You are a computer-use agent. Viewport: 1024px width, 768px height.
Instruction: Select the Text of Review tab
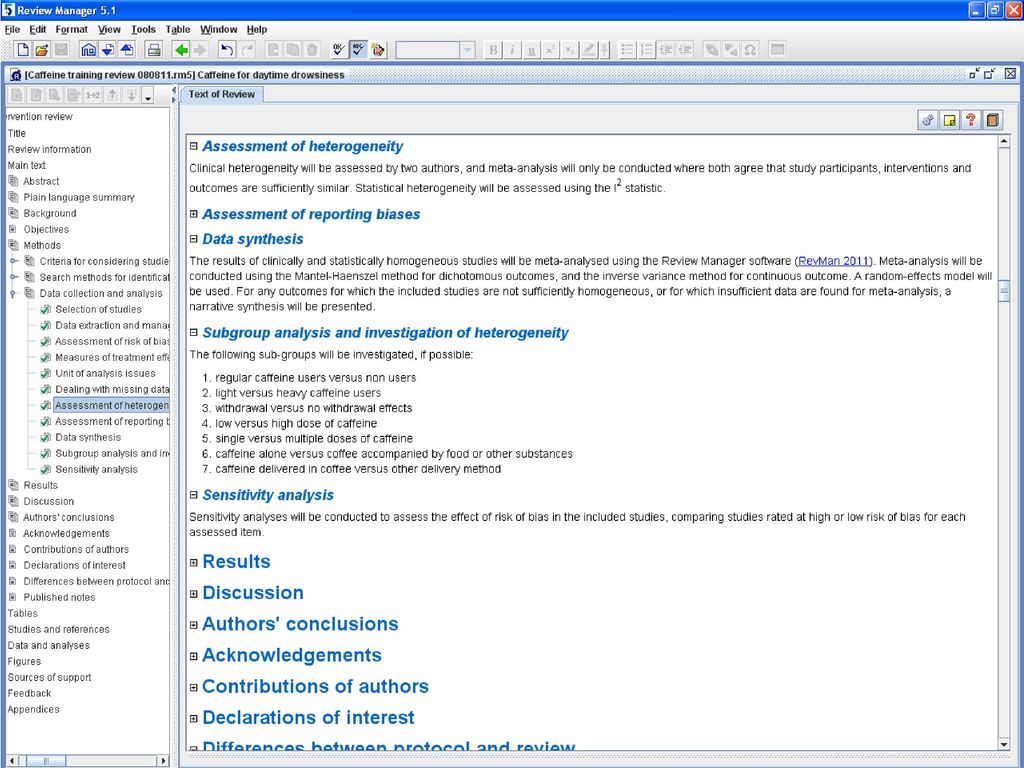click(x=222, y=95)
